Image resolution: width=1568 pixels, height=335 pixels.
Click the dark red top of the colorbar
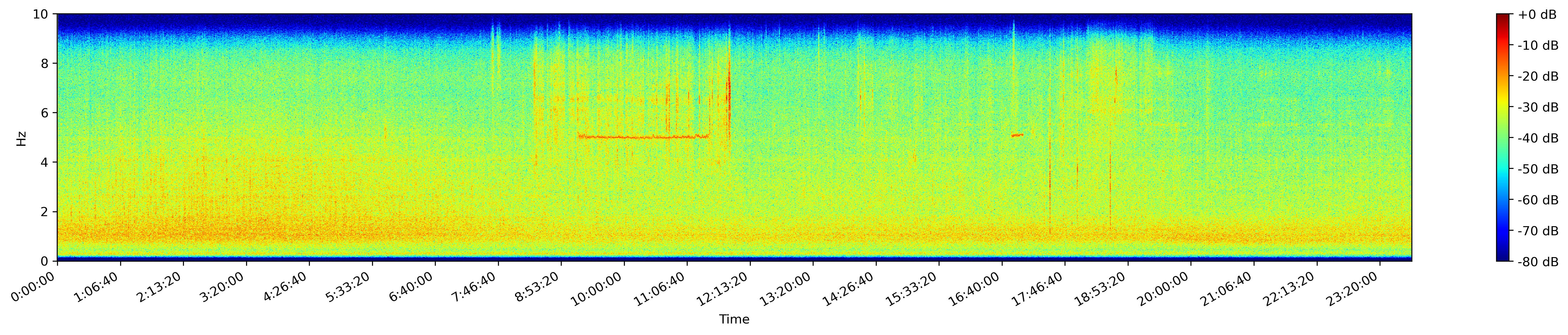click(x=1503, y=16)
